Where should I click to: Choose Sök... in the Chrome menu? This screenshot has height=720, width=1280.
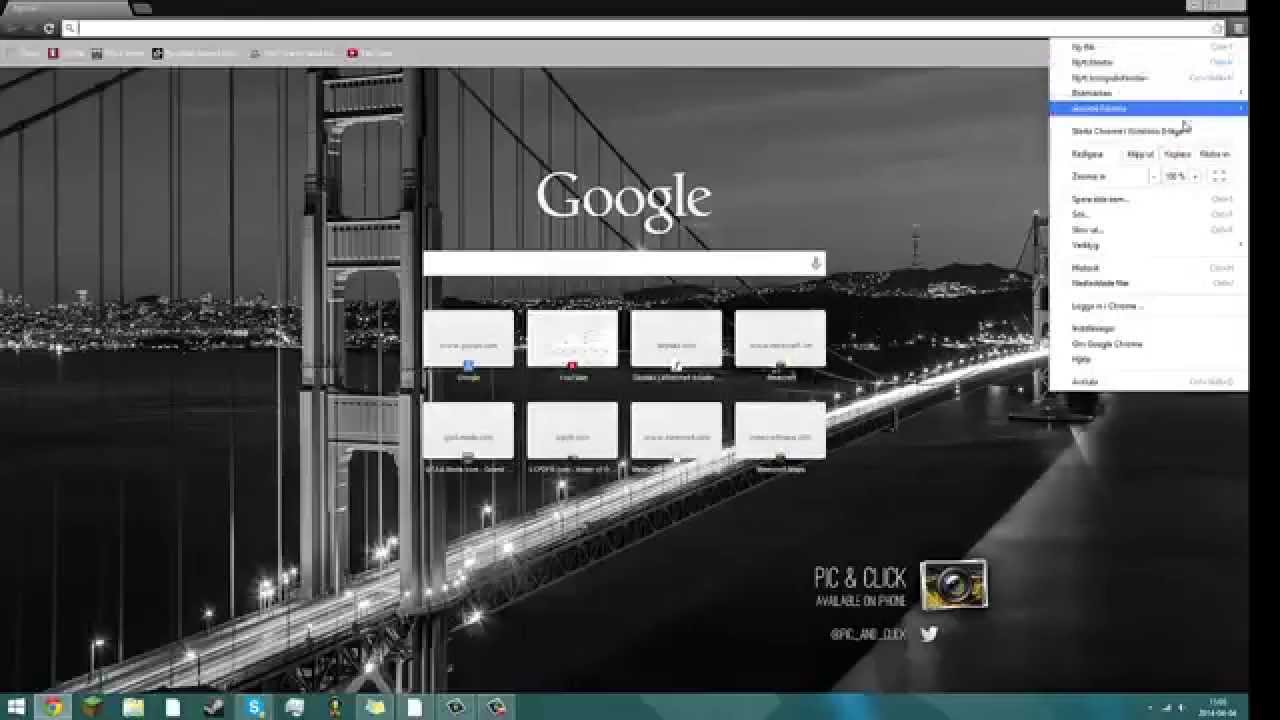click(x=1148, y=214)
